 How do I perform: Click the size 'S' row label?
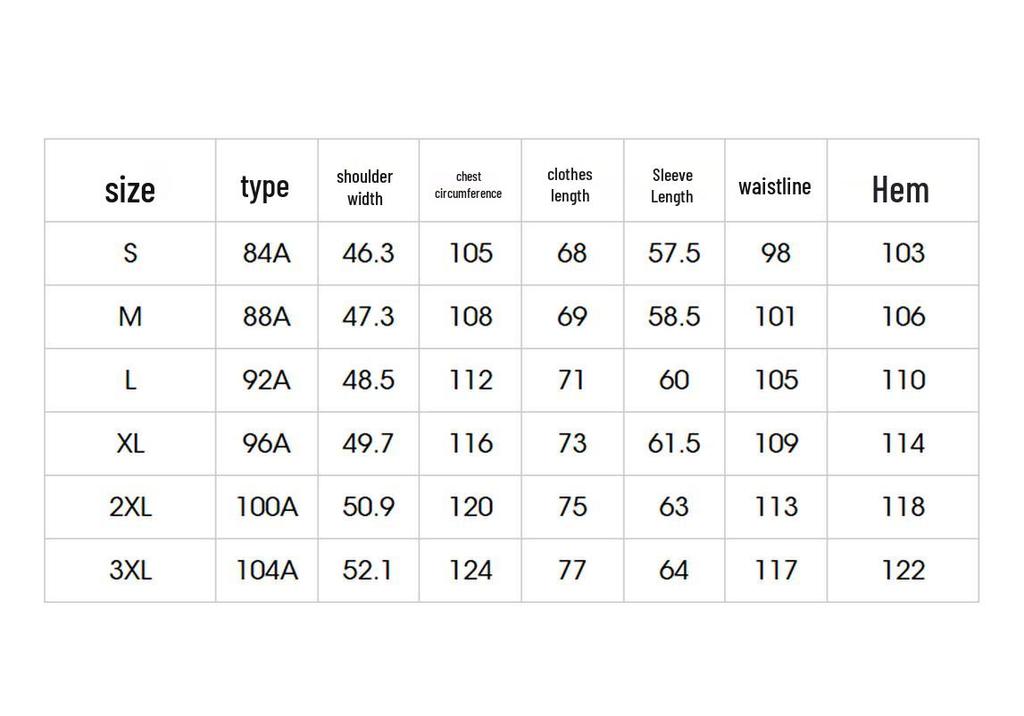(131, 253)
